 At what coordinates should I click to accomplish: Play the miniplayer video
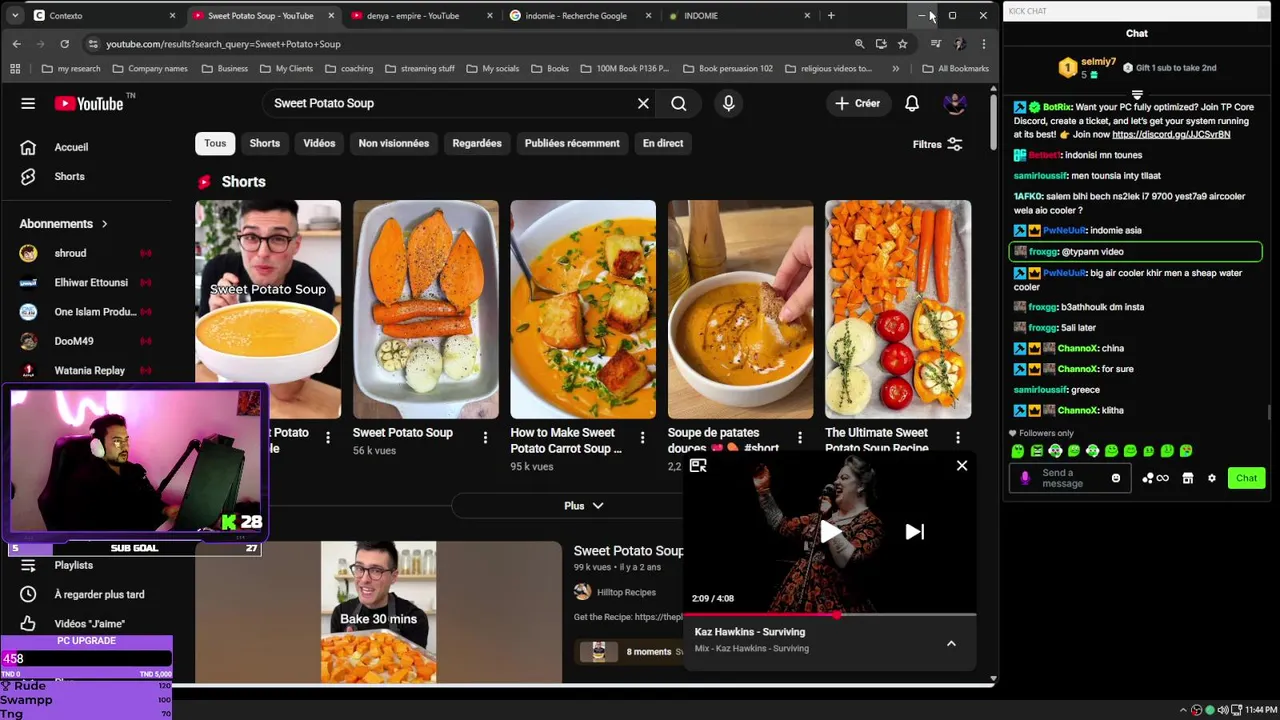830,532
